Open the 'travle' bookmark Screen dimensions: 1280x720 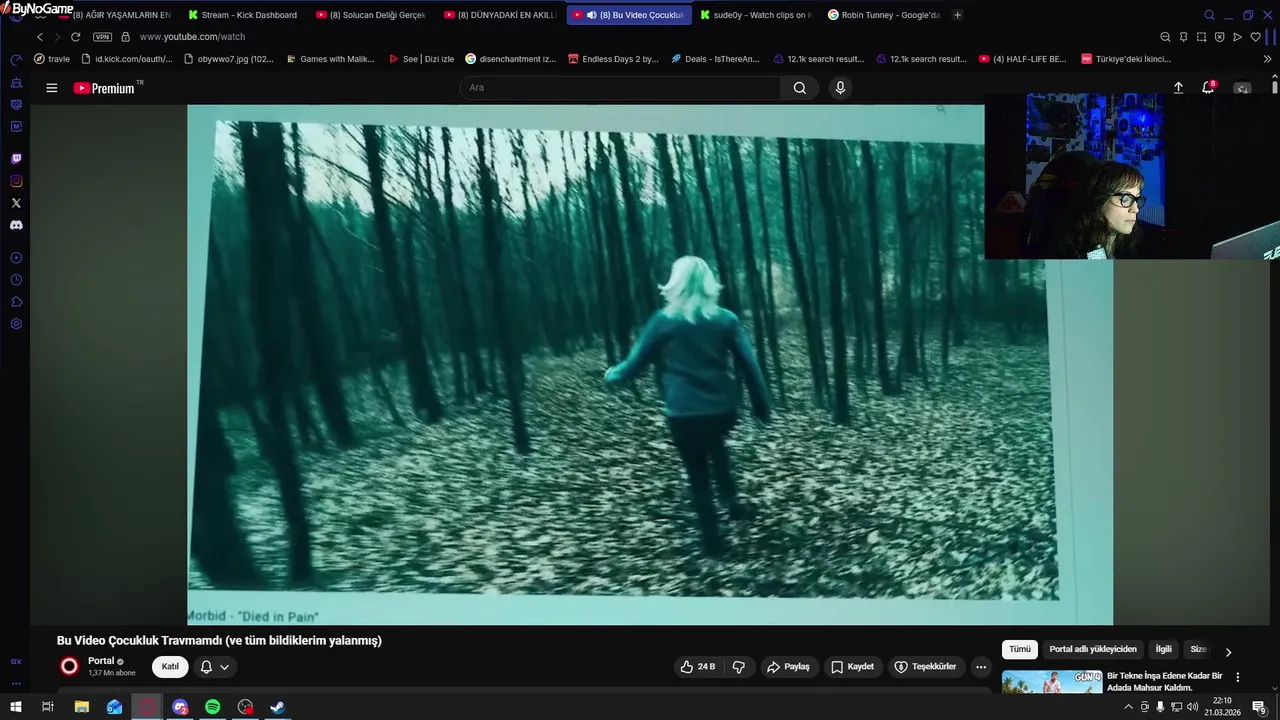point(52,59)
